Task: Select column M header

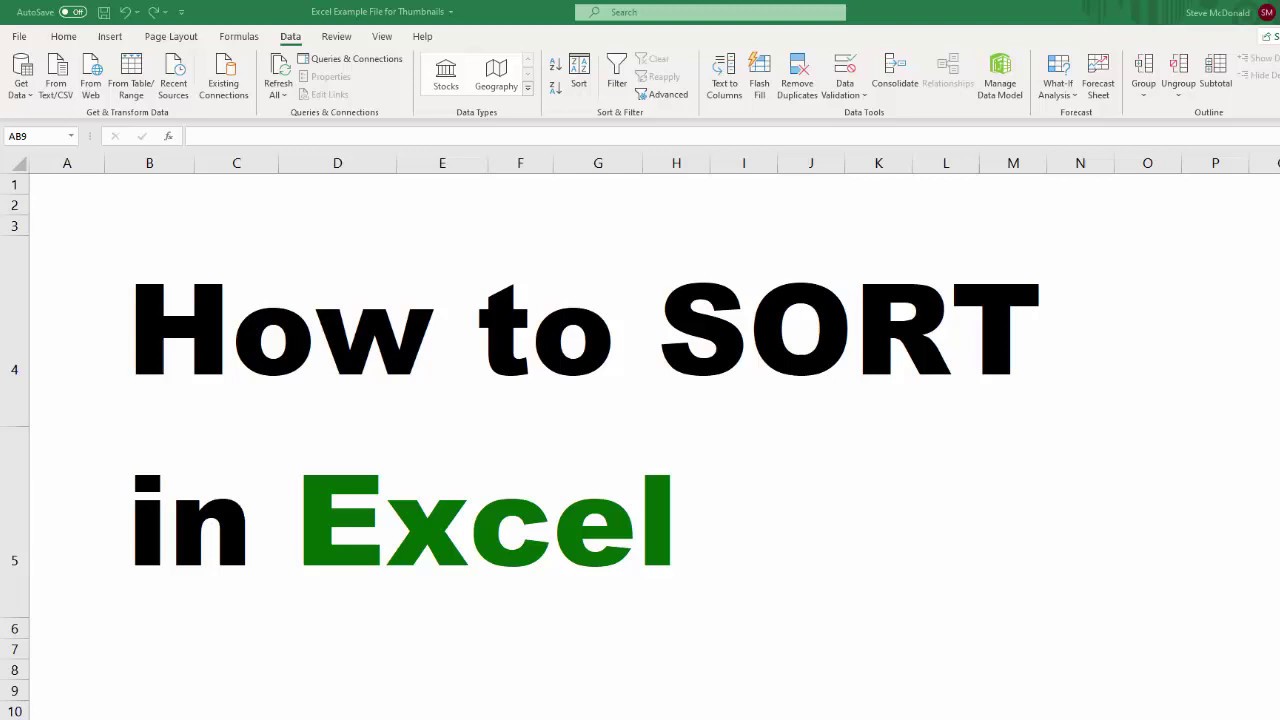Action: 1013,163
